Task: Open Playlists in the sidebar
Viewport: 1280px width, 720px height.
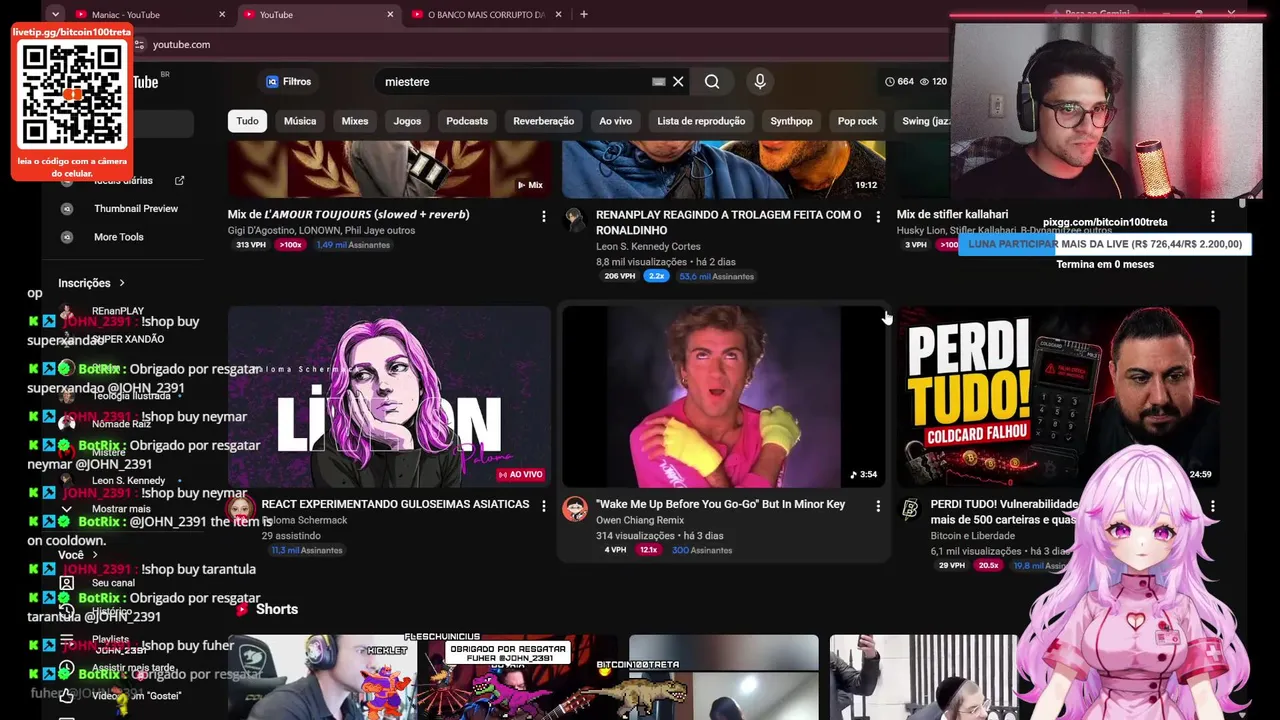Action: click(110, 639)
